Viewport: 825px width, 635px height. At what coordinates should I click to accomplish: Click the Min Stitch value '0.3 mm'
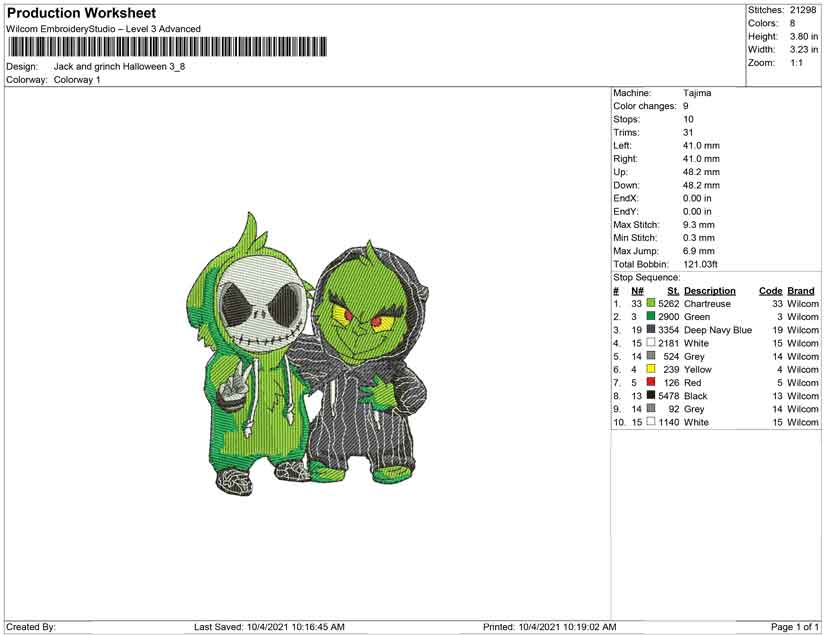[x=699, y=238]
